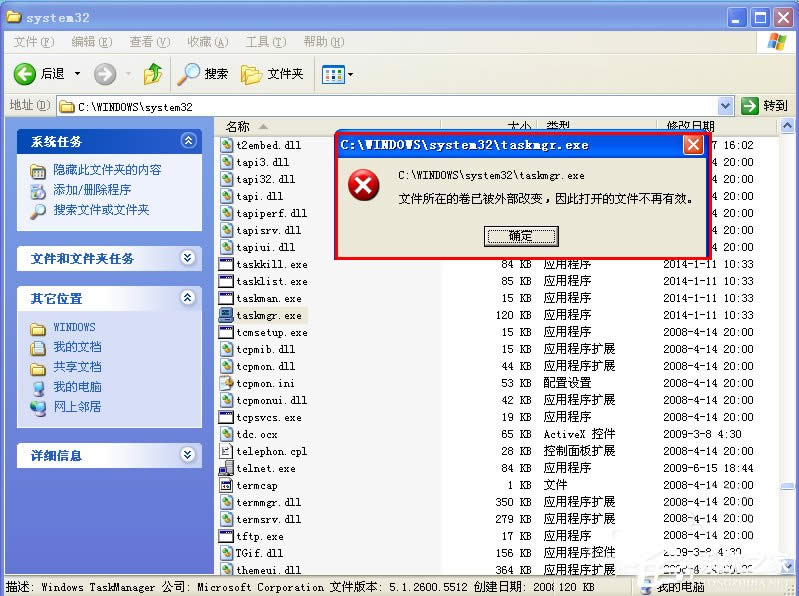This screenshot has width=799, height=596.
Task: Click the Up folder toolbar icon
Action: click(x=153, y=74)
